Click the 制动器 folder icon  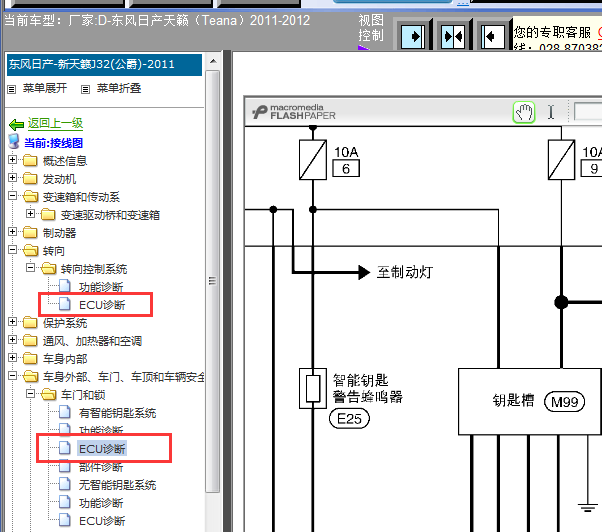pyautogui.click(x=30, y=233)
